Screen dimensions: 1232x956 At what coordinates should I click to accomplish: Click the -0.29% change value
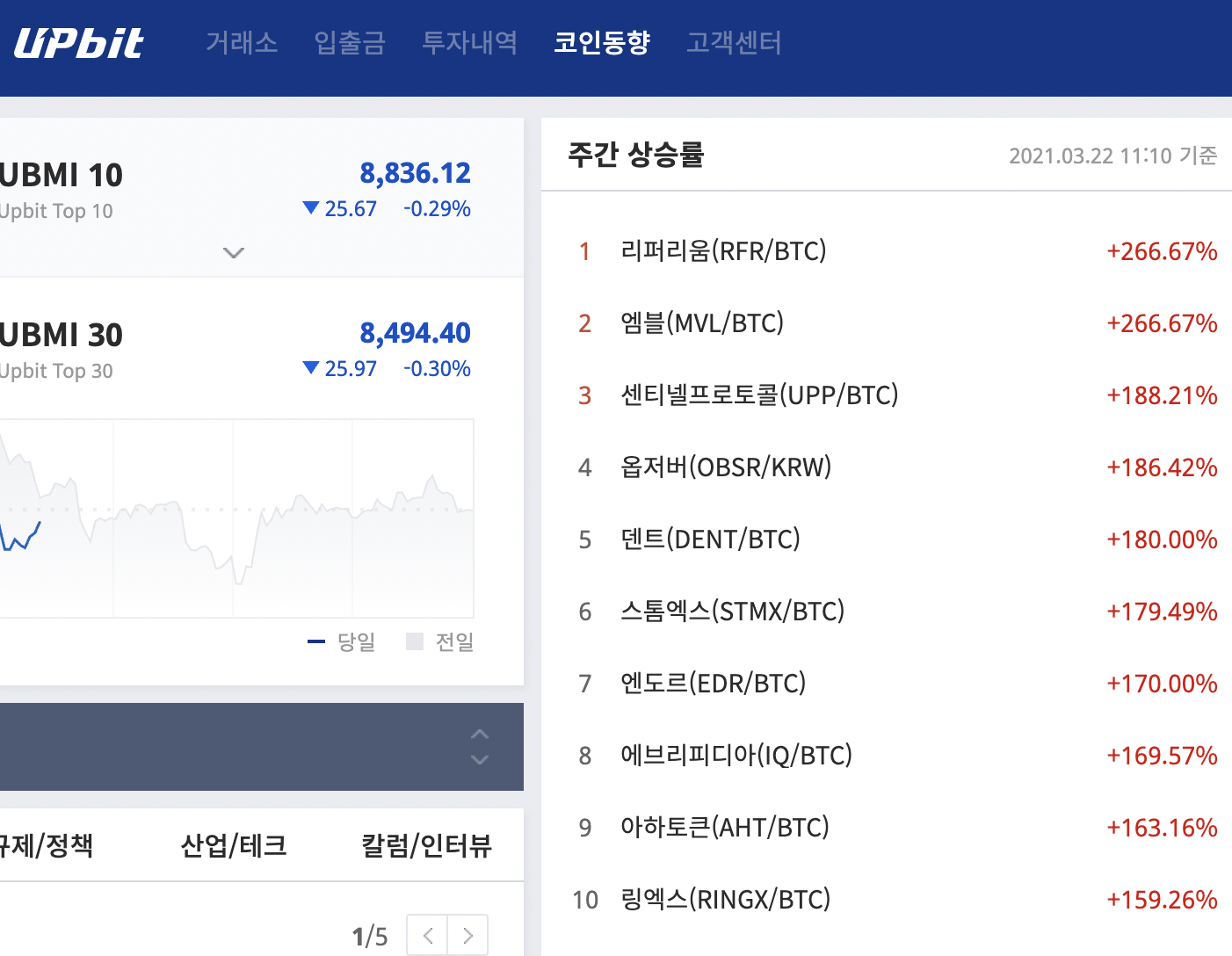click(x=437, y=209)
